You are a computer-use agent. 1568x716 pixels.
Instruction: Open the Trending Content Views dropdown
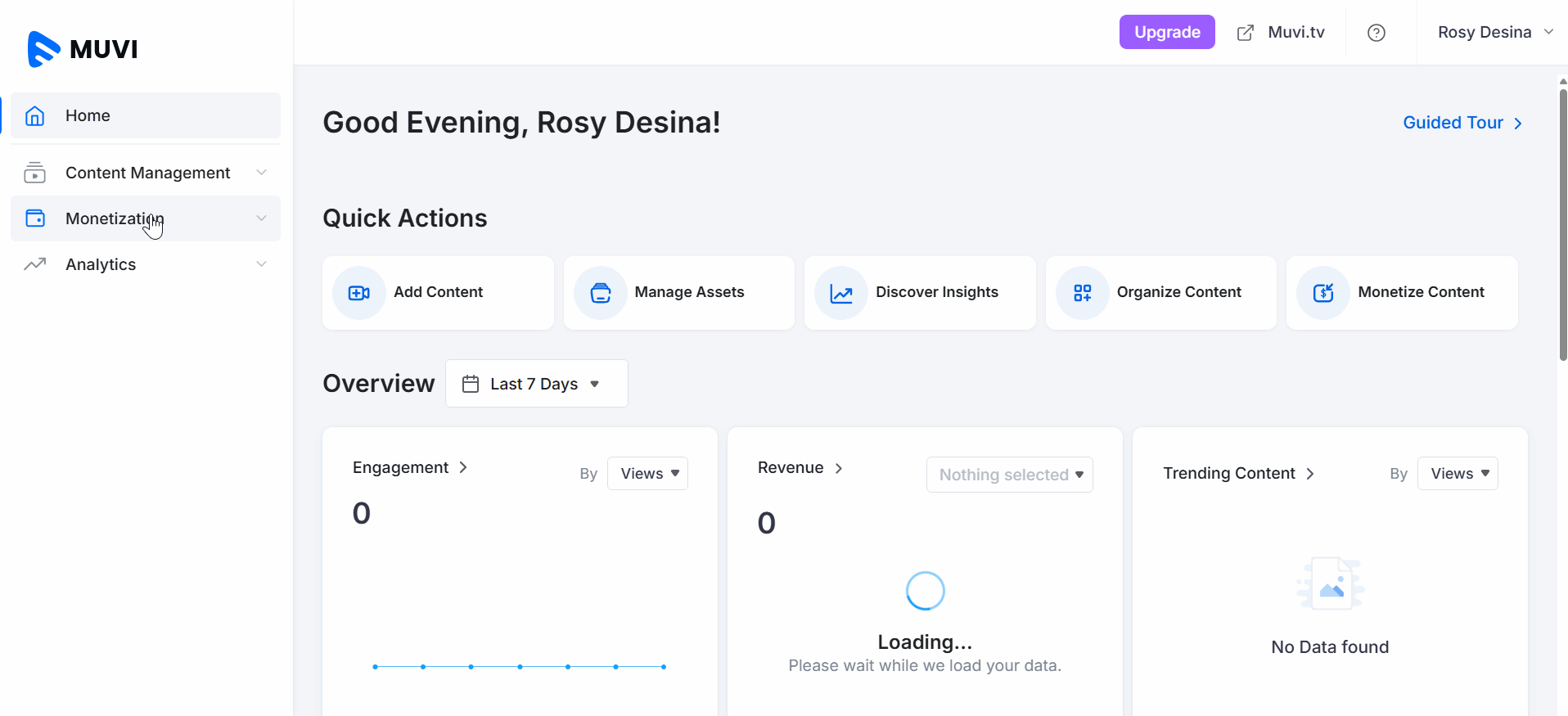pyautogui.click(x=1458, y=474)
